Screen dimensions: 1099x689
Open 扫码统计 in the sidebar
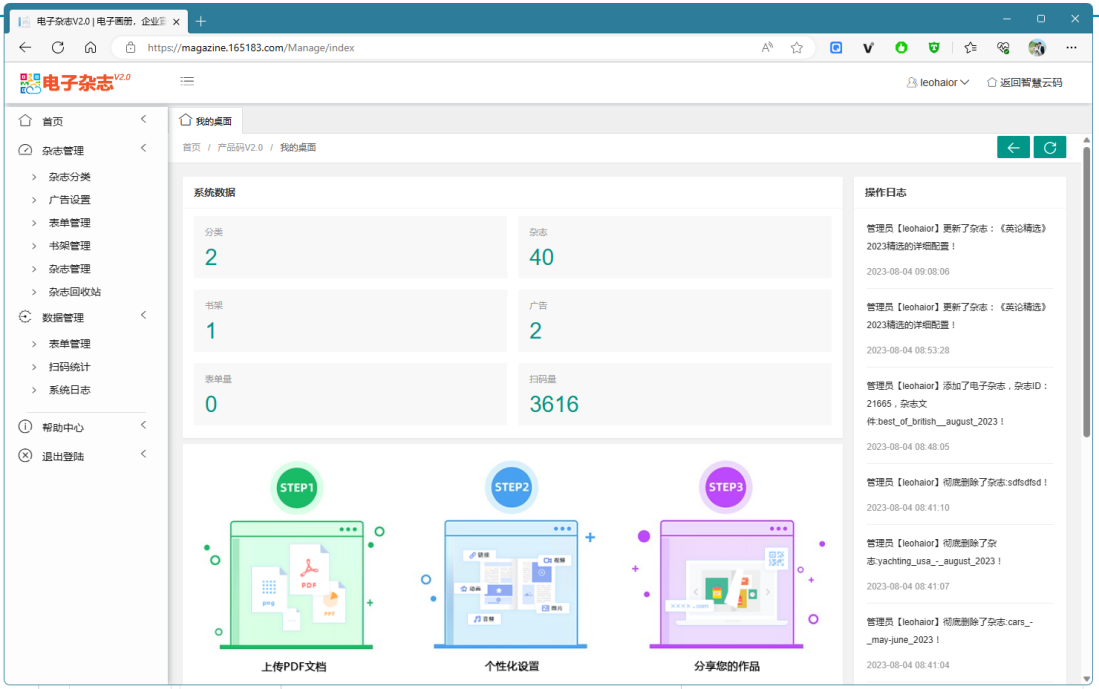click(70, 367)
